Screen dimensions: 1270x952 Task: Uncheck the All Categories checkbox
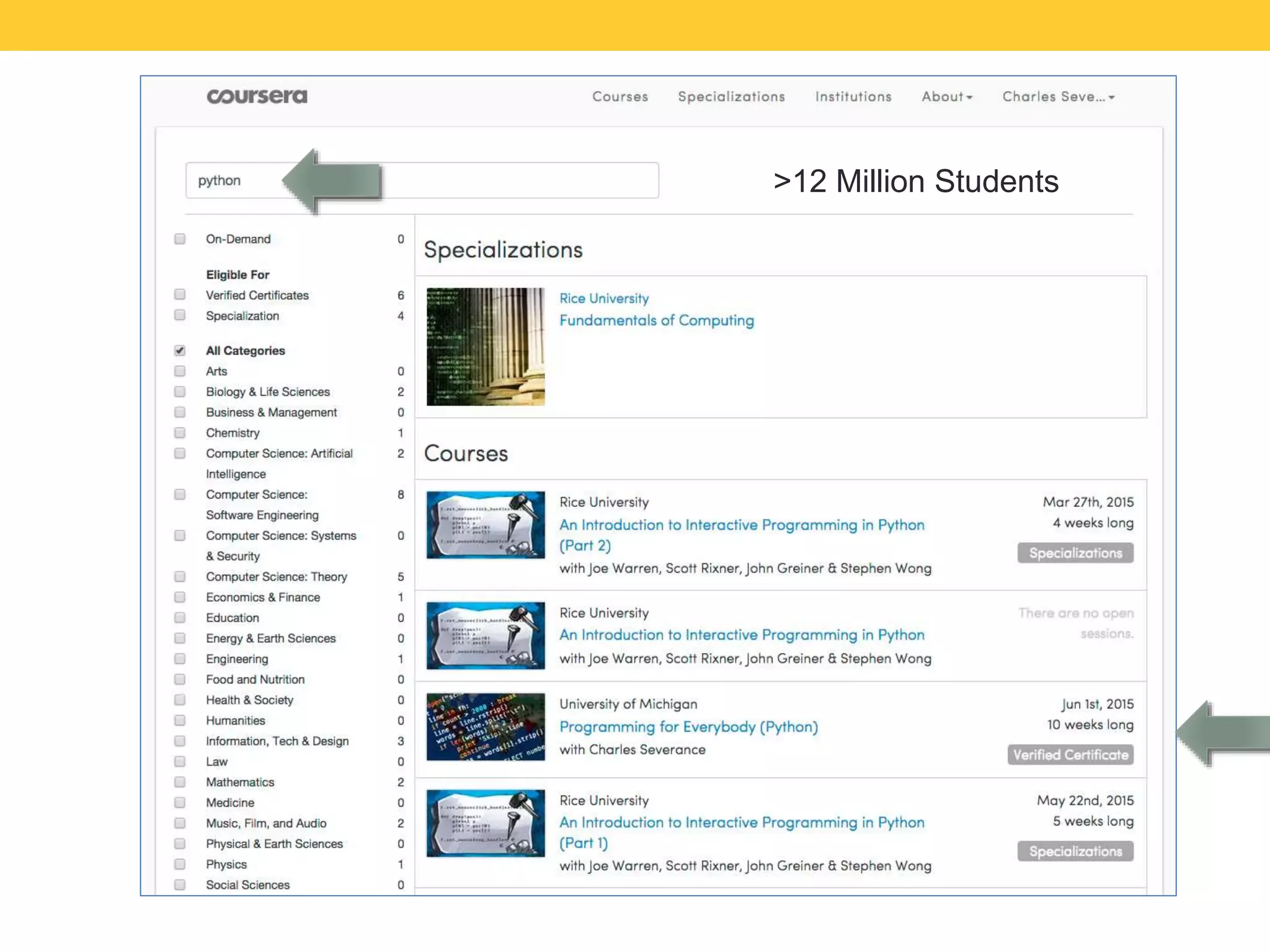pos(180,351)
